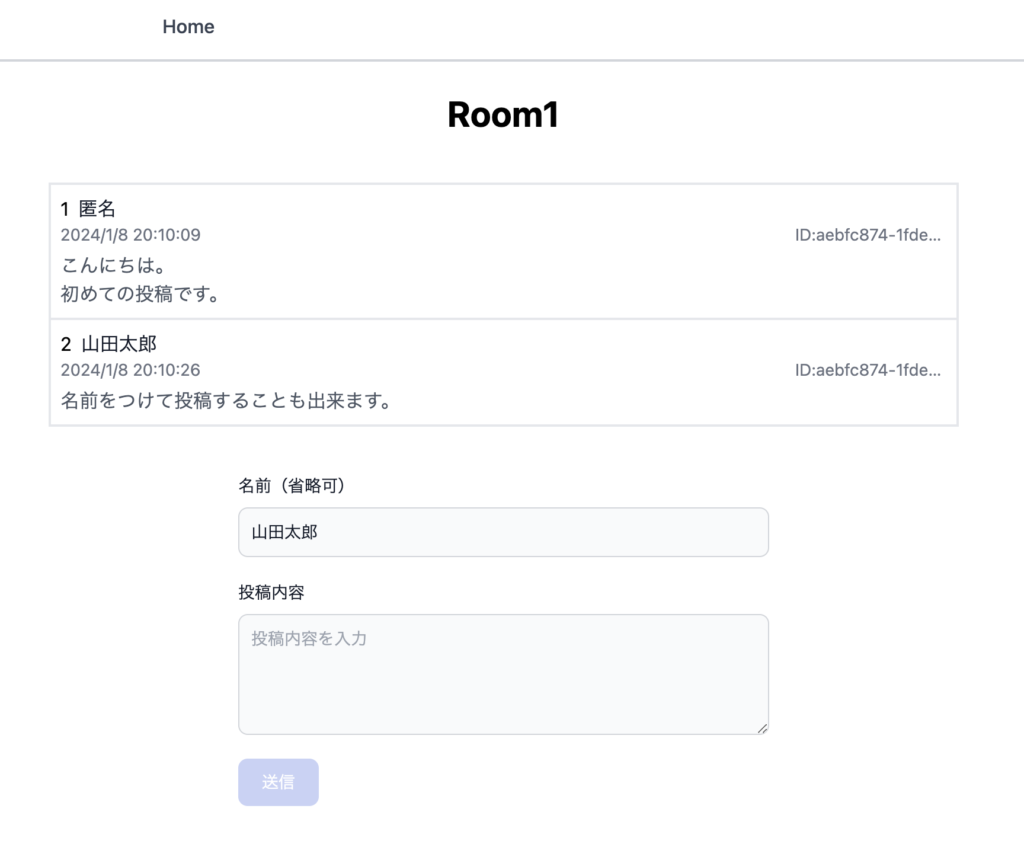This screenshot has width=1024, height=857.
Task: Click the poster name 山田太郎 in second post
Action: pyautogui.click(x=119, y=344)
